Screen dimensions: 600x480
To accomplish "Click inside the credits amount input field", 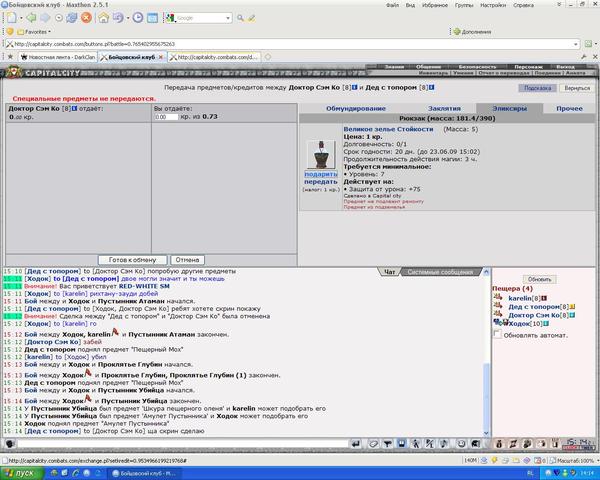I will (166, 117).
